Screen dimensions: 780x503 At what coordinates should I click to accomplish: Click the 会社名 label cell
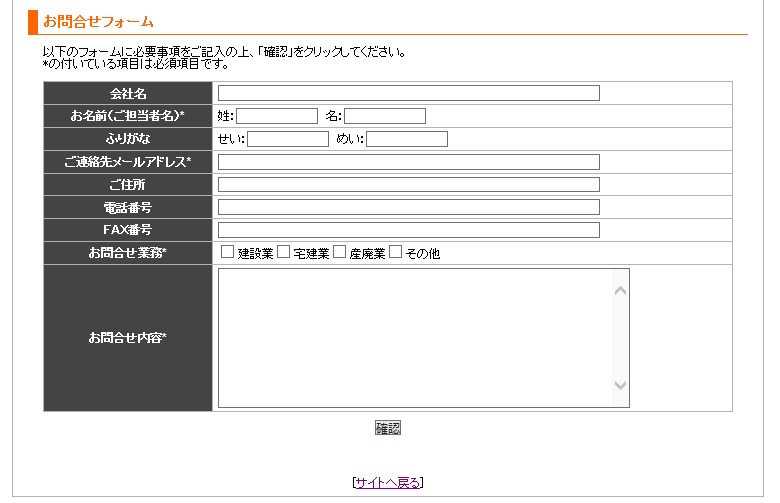click(x=128, y=93)
